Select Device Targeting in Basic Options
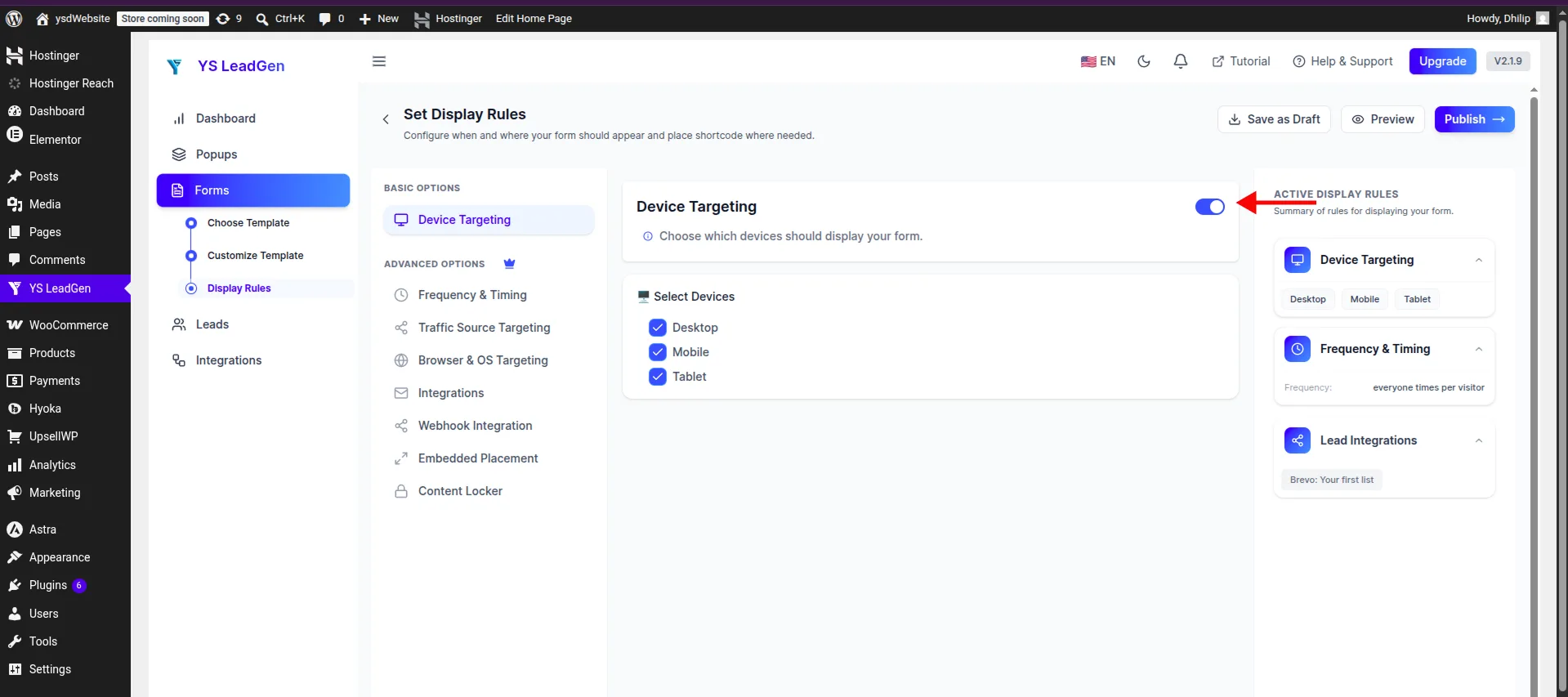 tap(489, 220)
